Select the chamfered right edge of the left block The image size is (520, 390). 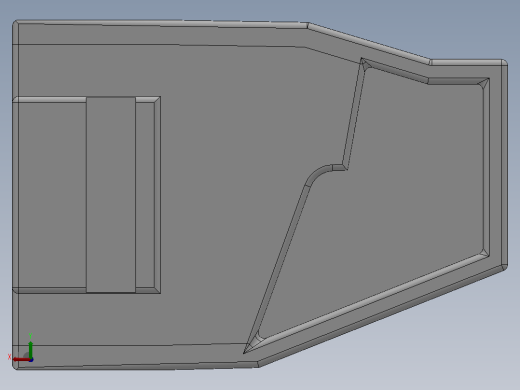pyautogui.click(x=158, y=195)
